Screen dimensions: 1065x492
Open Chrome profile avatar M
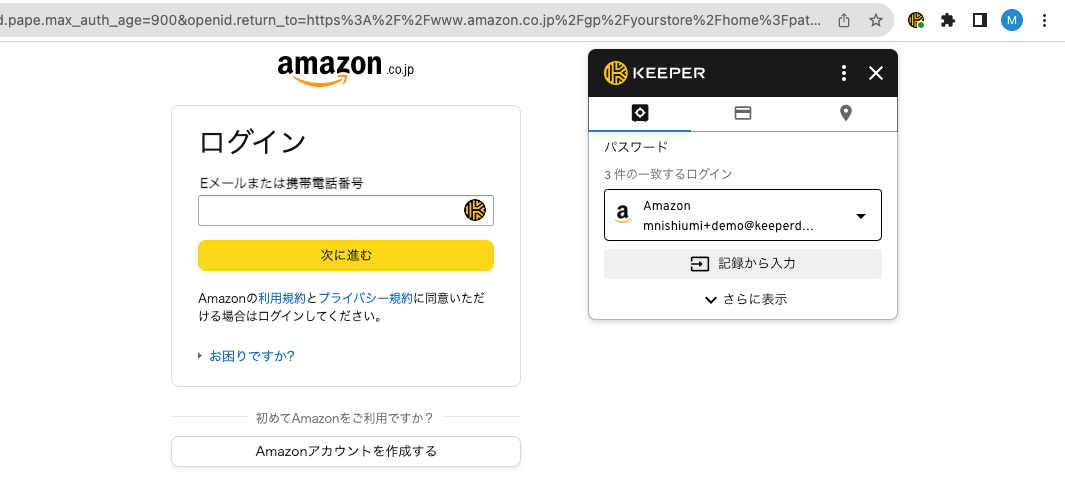pos(1012,20)
